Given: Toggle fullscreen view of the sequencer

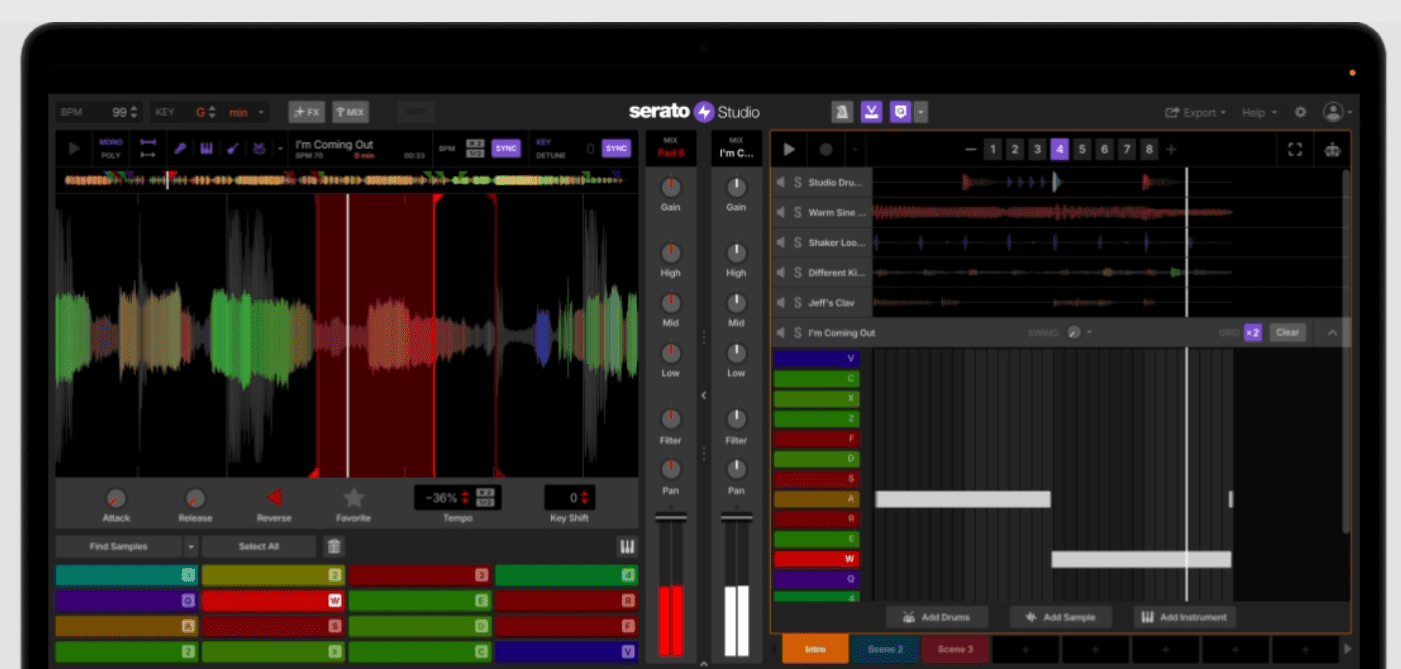Looking at the screenshot, I should (x=1295, y=150).
